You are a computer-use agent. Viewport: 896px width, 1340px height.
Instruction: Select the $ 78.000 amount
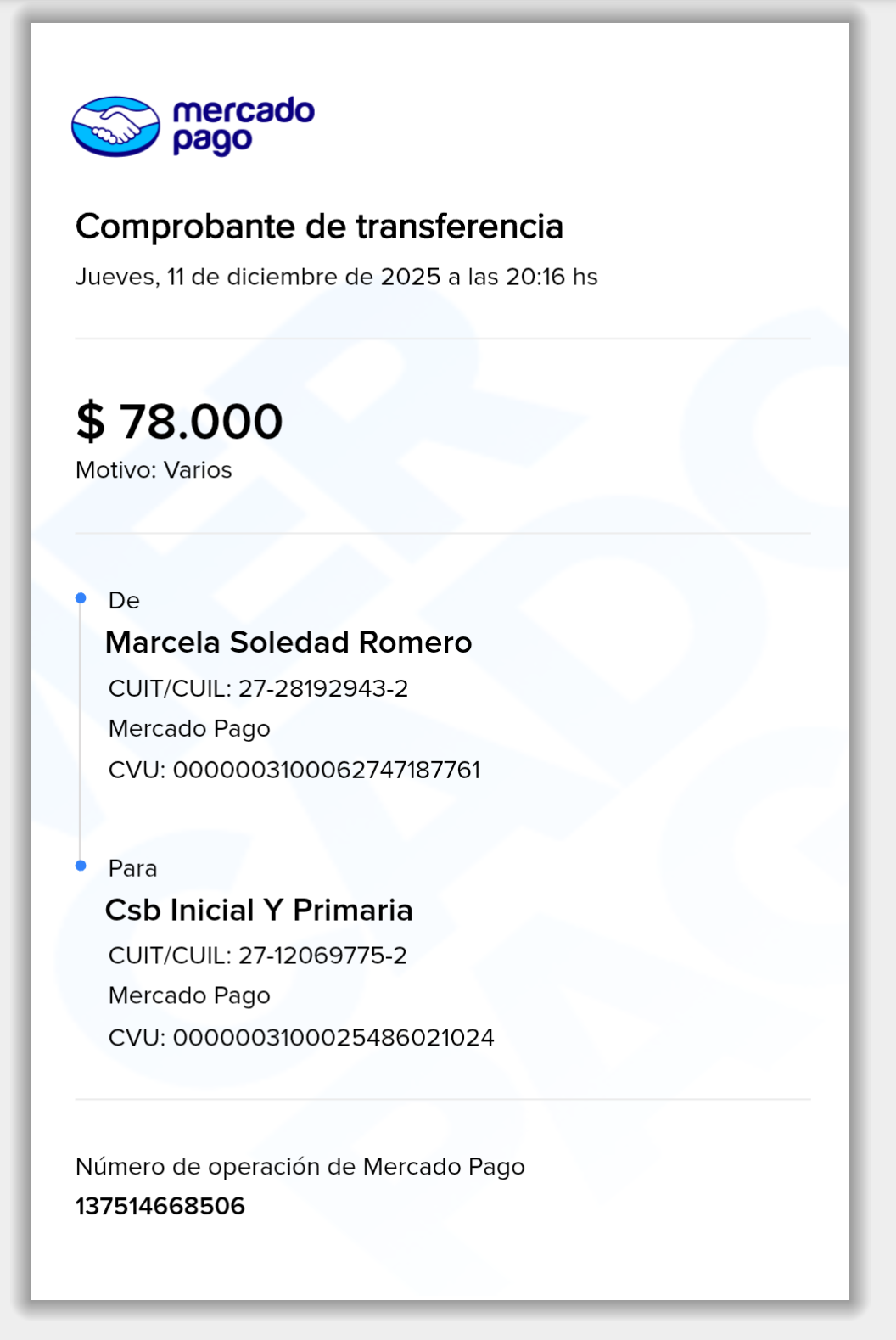coord(179,421)
